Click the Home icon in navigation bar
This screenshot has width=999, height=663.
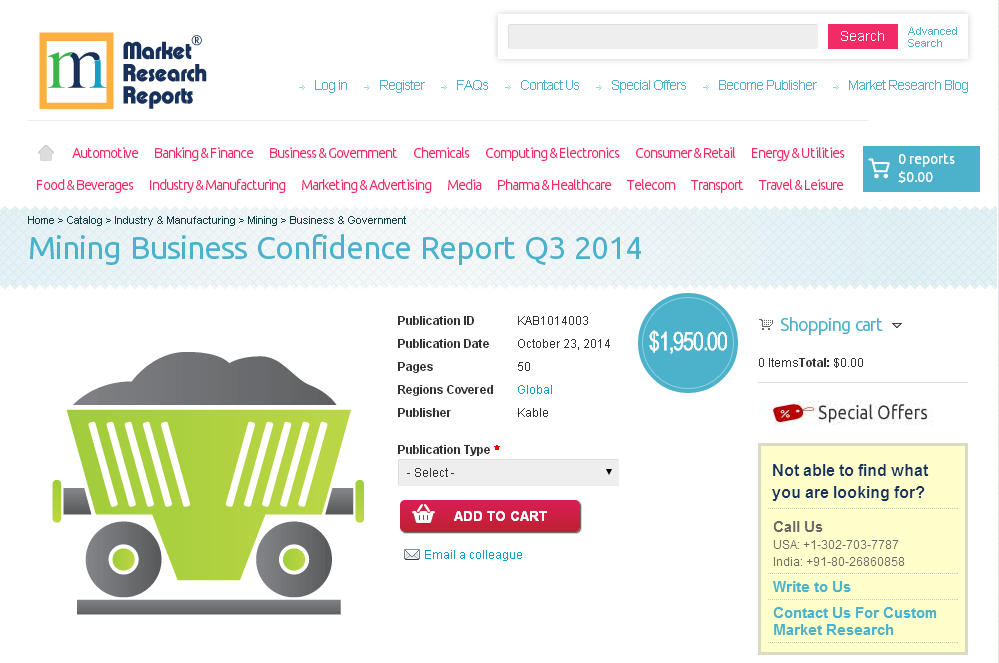[x=45, y=152]
